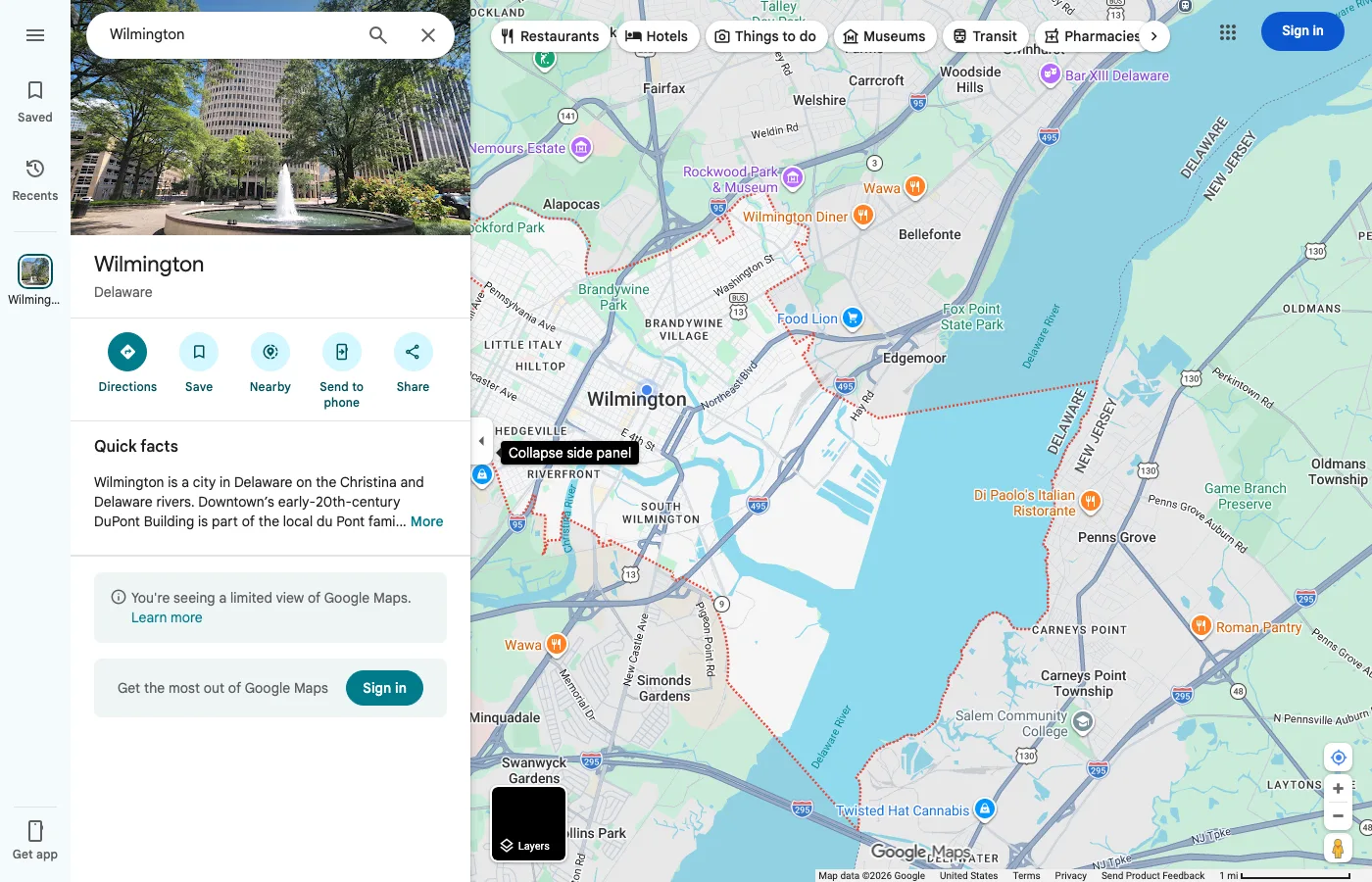The height and width of the screenshot is (882, 1372).
Task: Open Saved places
Action: coord(35,102)
